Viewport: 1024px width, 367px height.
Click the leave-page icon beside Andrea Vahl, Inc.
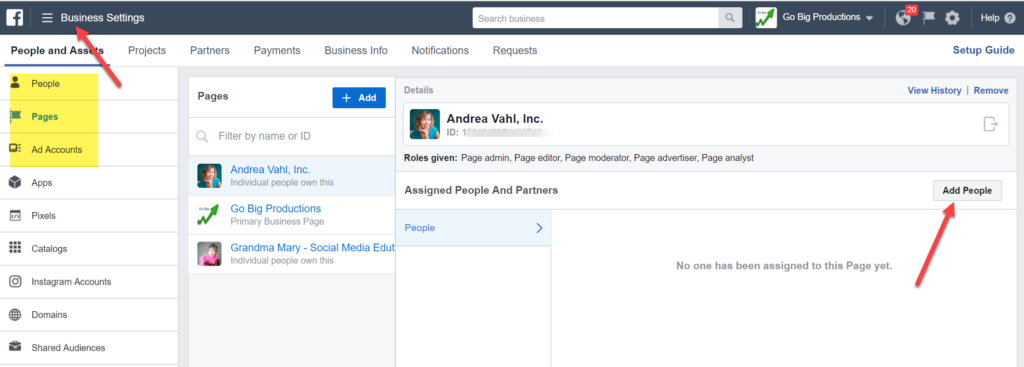[x=991, y=123]
